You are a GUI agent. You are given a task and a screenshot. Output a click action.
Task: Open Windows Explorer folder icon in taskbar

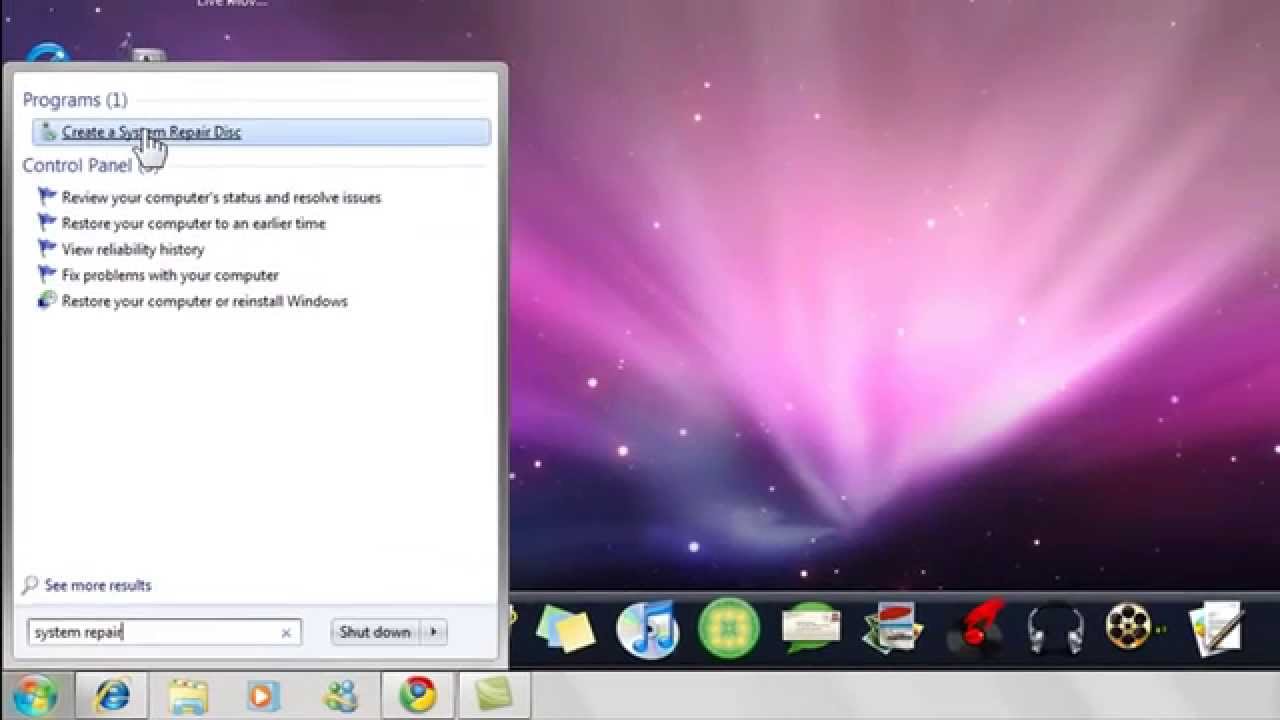(188, 695)
